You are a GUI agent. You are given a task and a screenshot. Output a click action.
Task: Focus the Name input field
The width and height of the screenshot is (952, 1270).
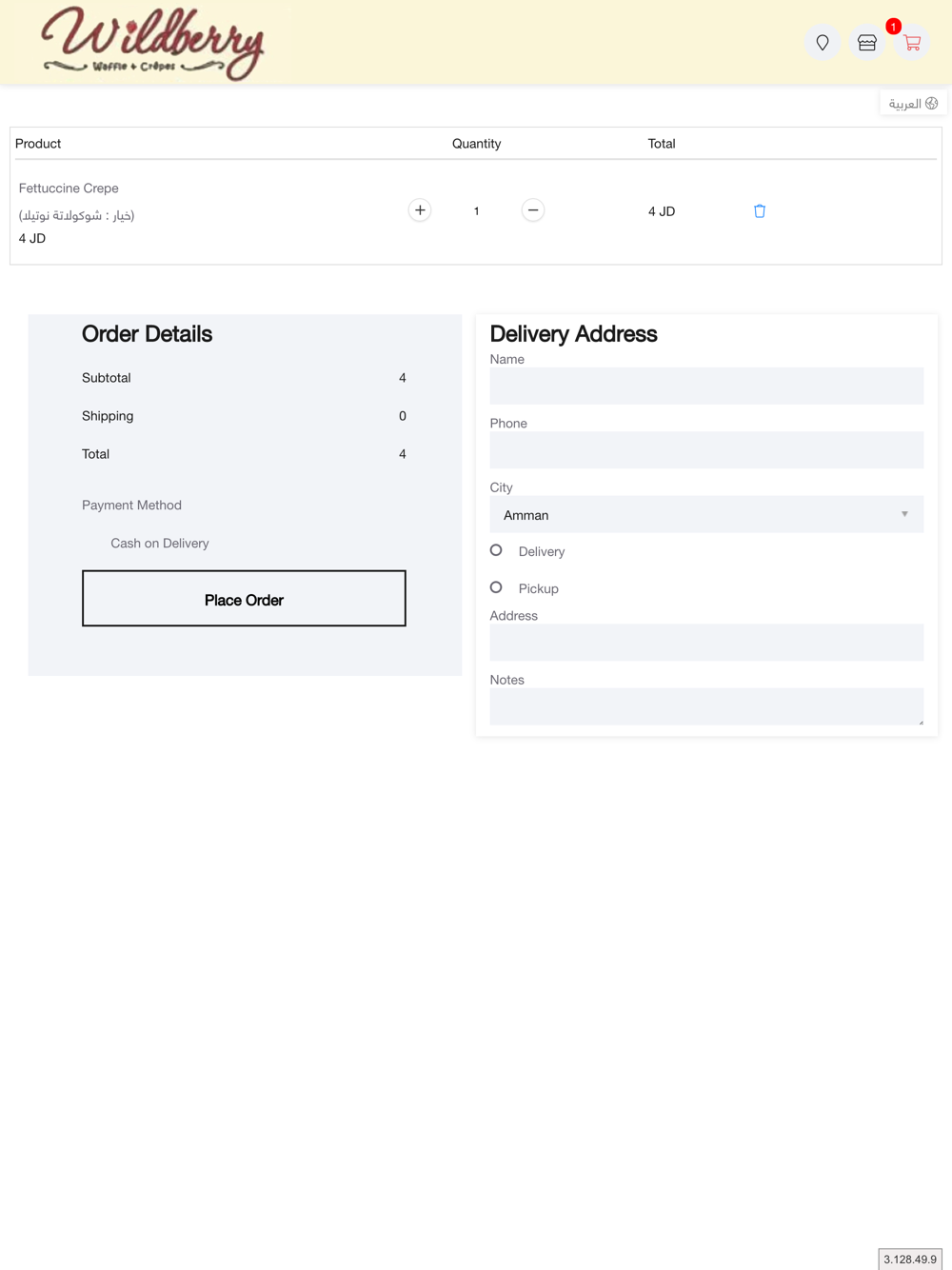[x=705, y=386]
